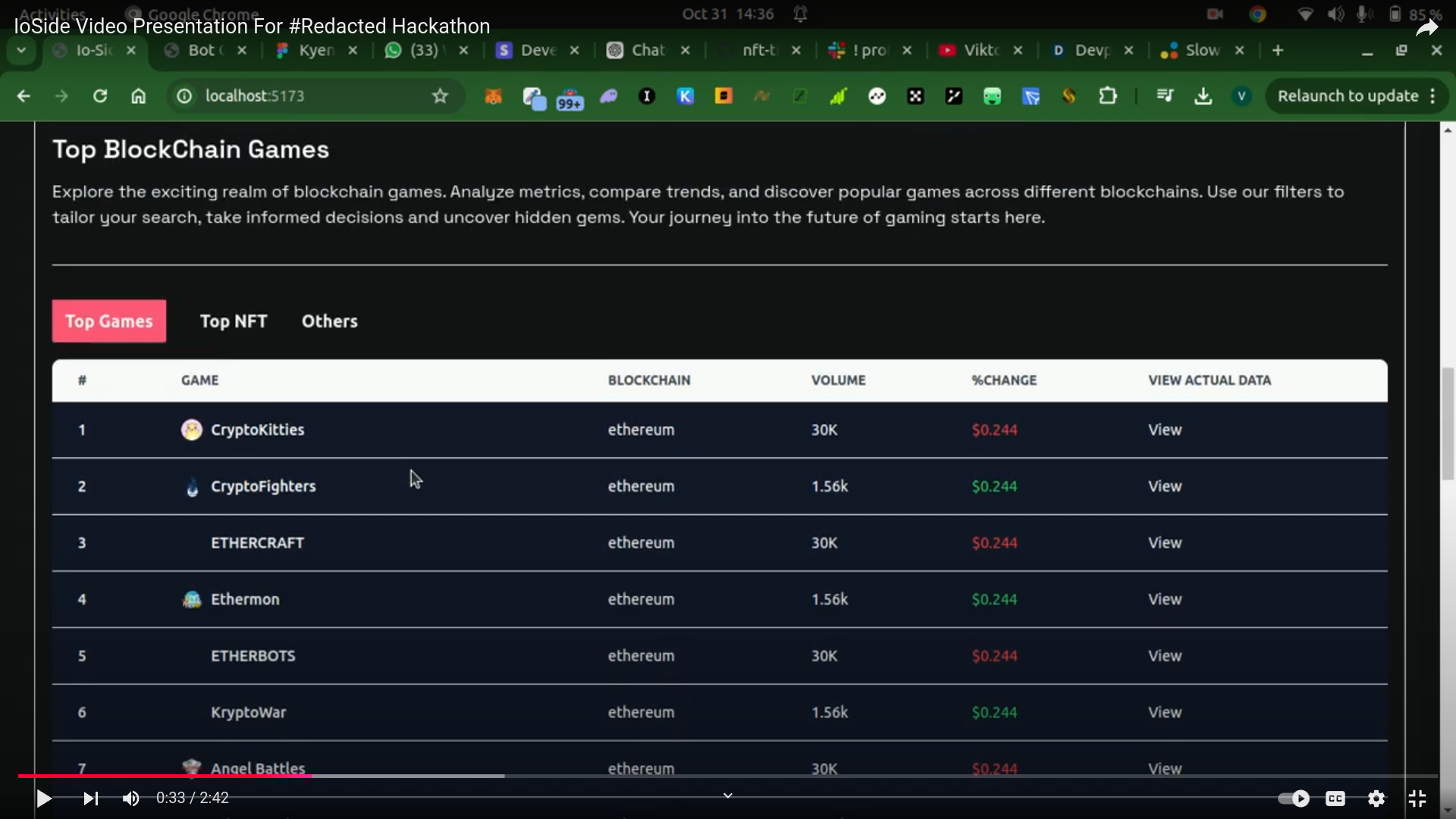Switch to Others tab
This screenshot has height=819, width=1456.
click(x=329, y=322)
